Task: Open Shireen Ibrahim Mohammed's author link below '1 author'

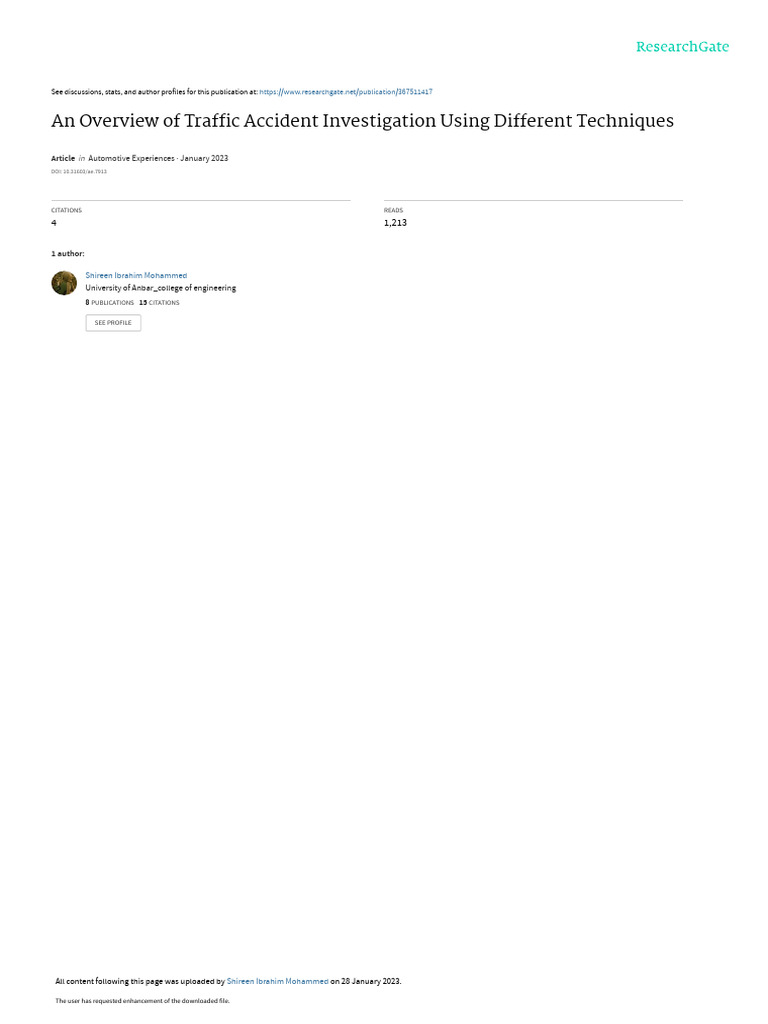Action: 136,276
